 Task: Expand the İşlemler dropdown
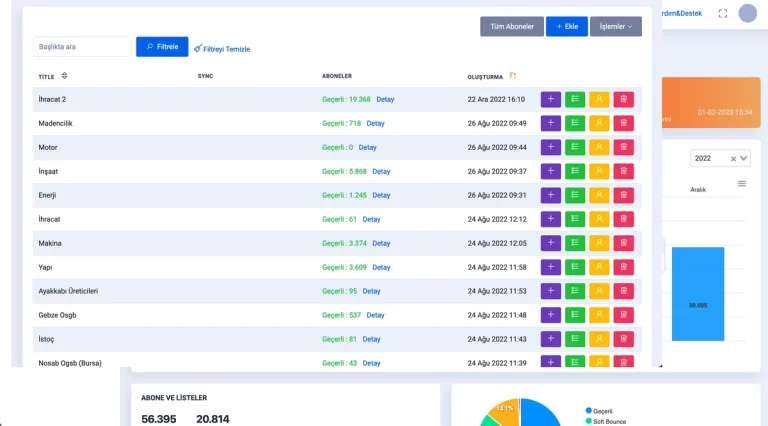[615, 27]
